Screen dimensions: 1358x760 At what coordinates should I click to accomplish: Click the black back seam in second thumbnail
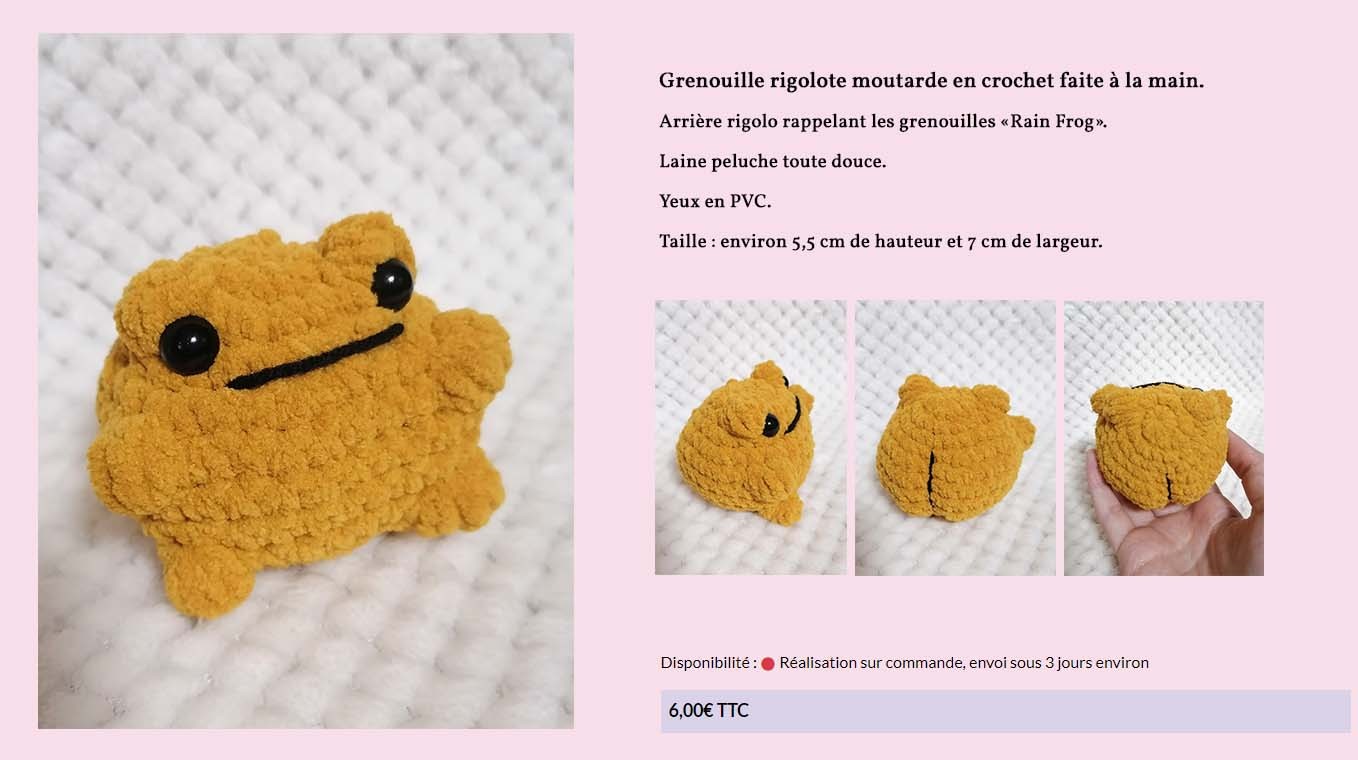coord(930,477)
